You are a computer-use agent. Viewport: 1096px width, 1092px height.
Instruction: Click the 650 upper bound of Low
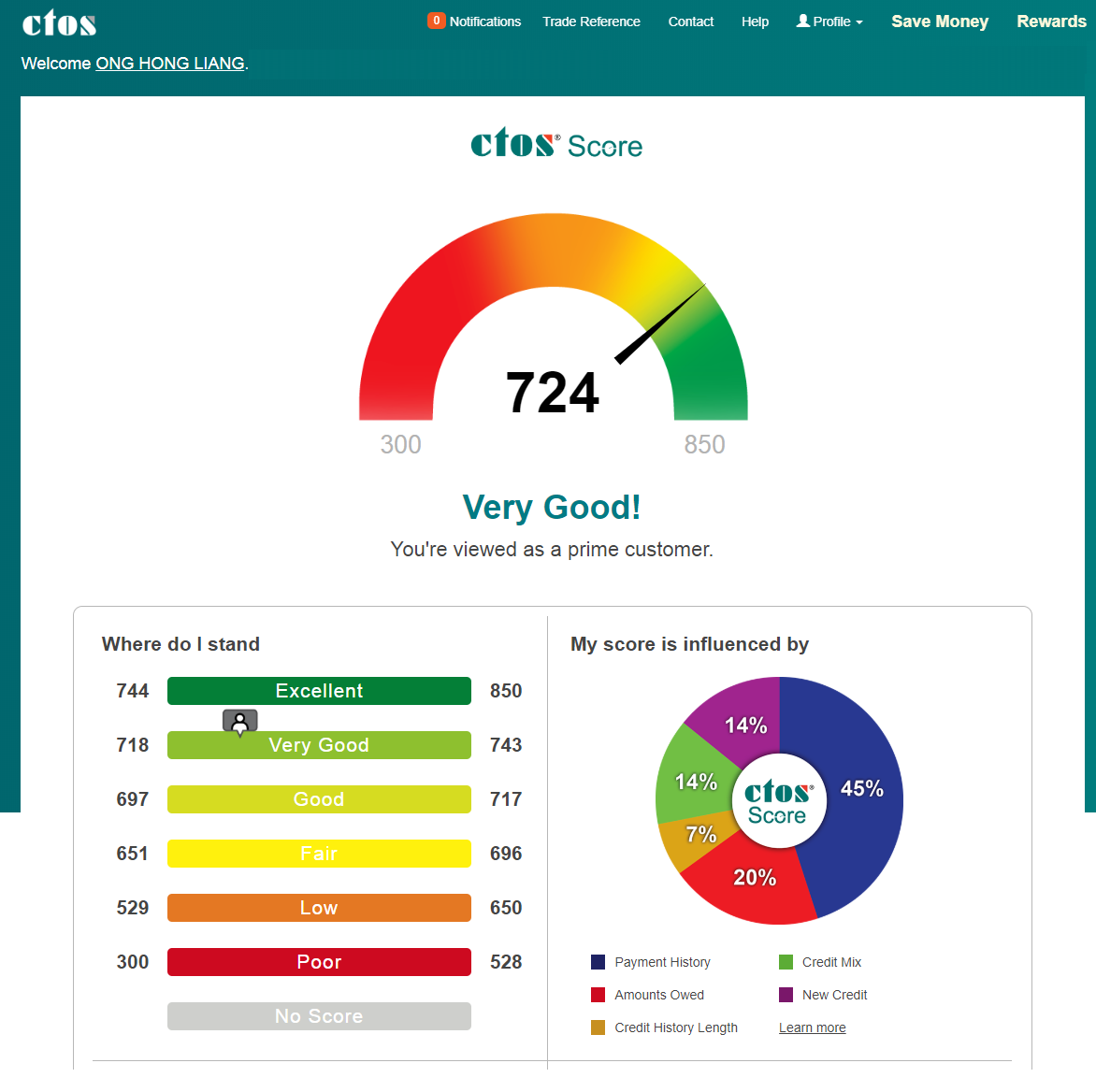coord(506,908)
